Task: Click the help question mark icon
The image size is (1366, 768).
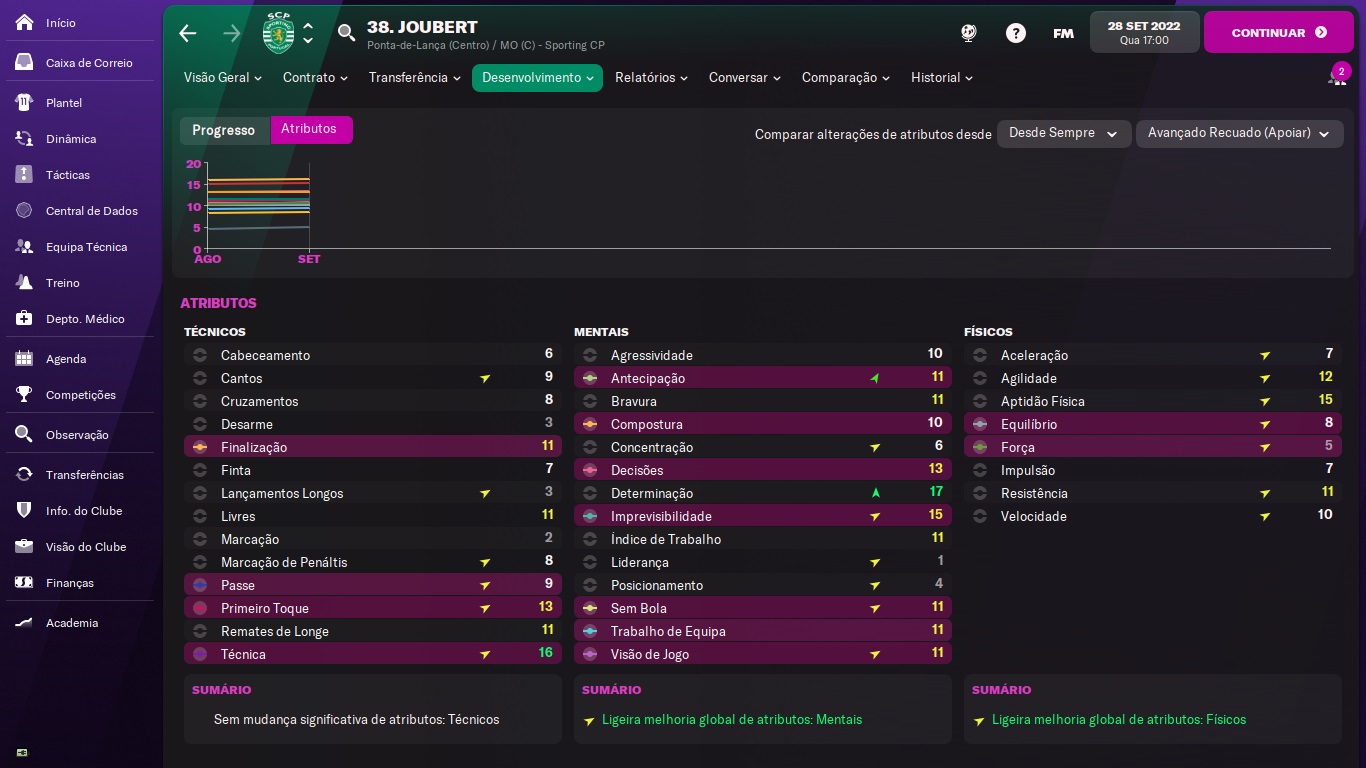Action: [x=1016, y=33]
